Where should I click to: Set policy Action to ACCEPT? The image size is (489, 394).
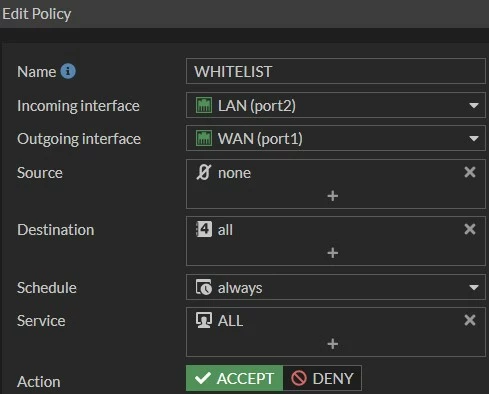(x=234, y=378)
